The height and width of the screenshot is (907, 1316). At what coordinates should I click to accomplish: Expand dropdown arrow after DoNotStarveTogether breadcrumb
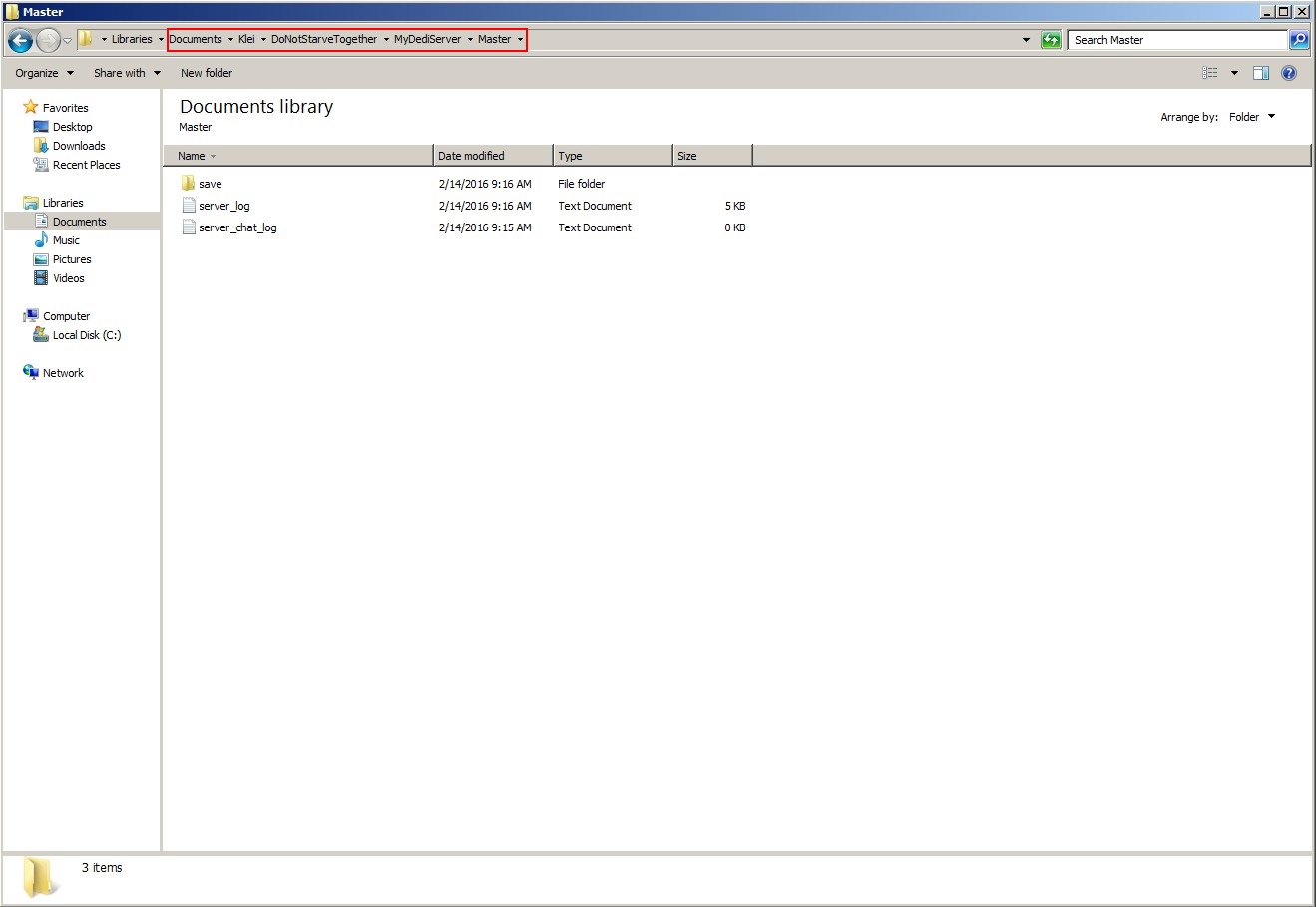click(386, 40)
